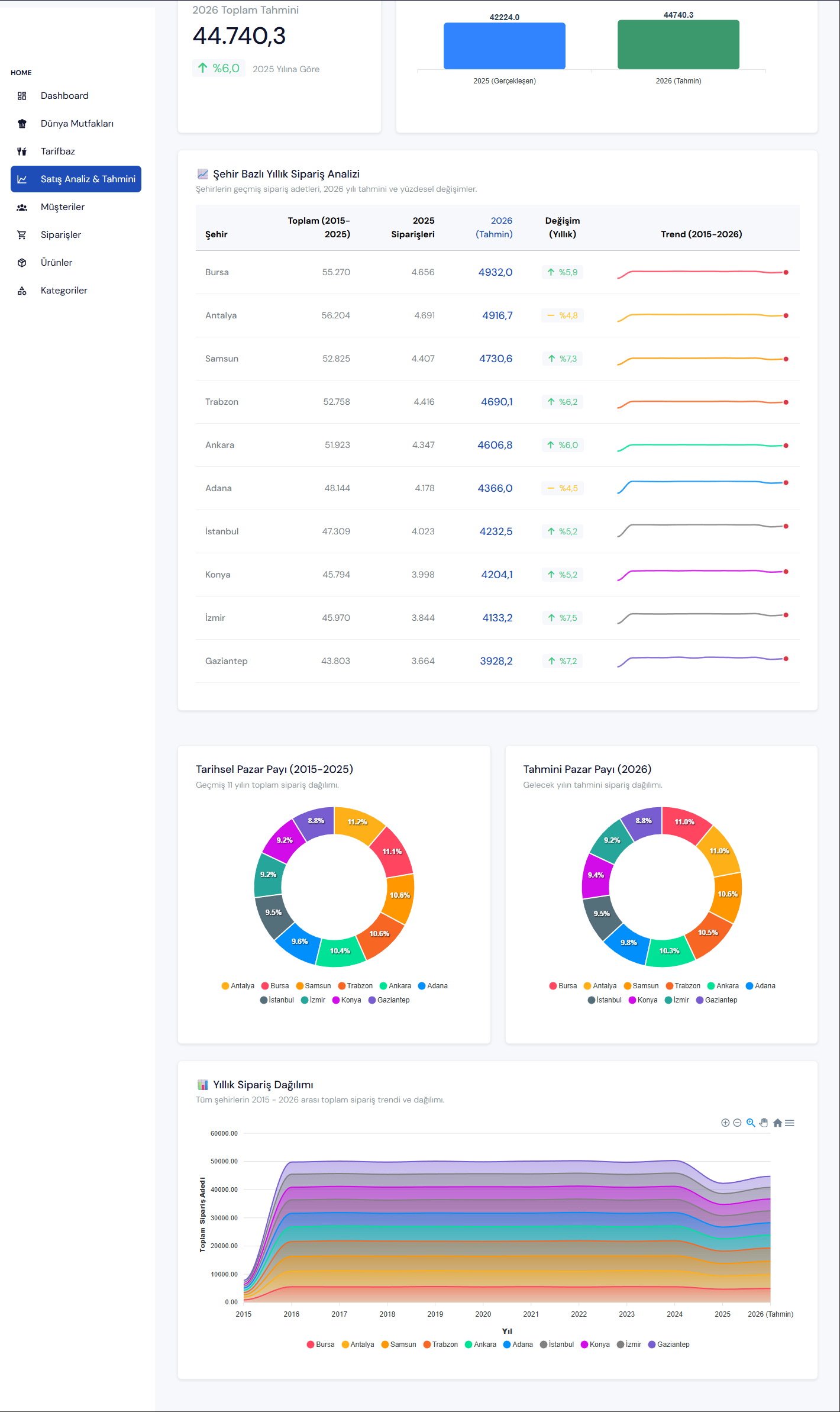Toggle Antalya in historical market share legend
840x1412 pixels.
238,986
